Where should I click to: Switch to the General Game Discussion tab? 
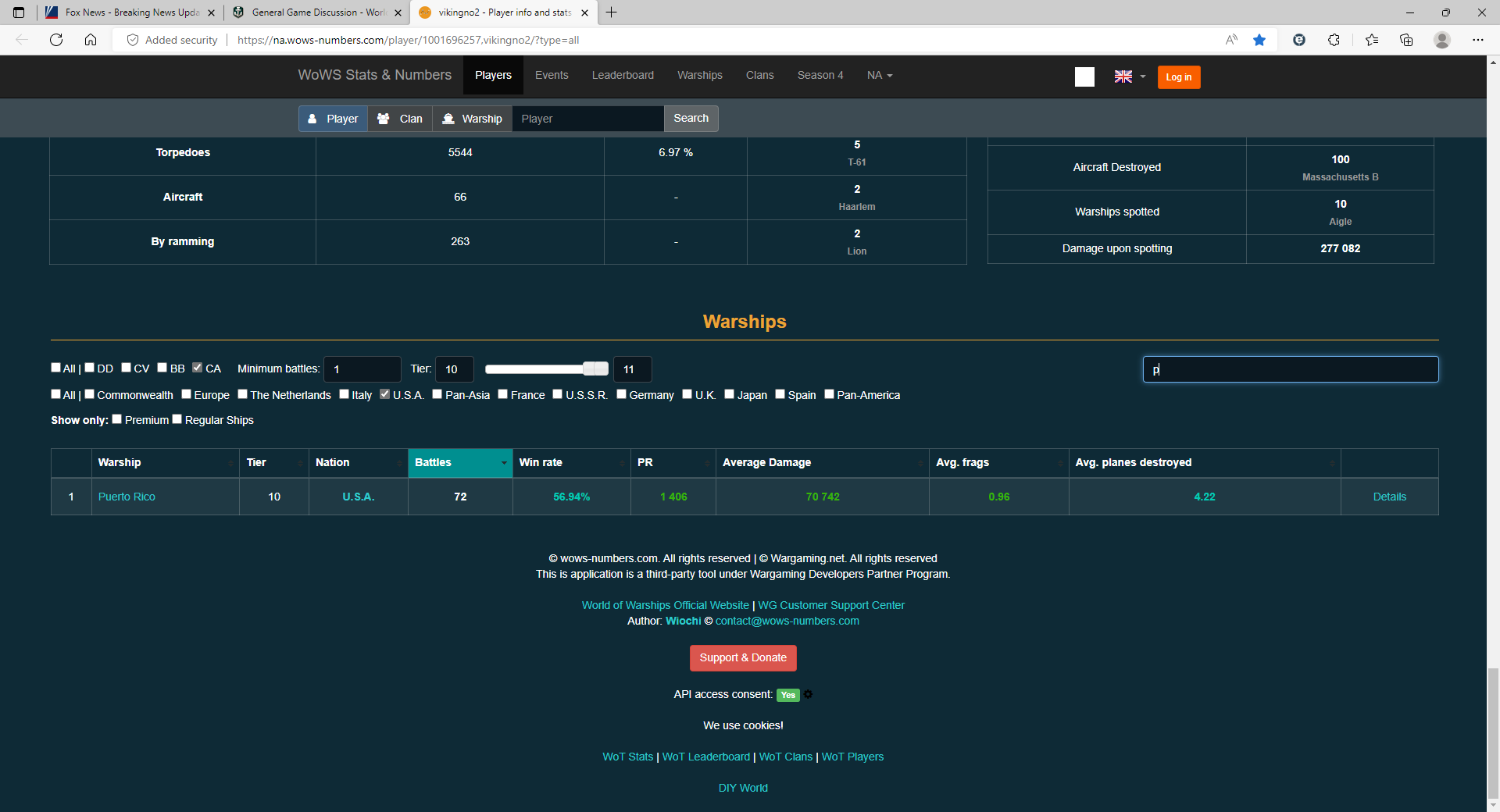pos(317,12)
